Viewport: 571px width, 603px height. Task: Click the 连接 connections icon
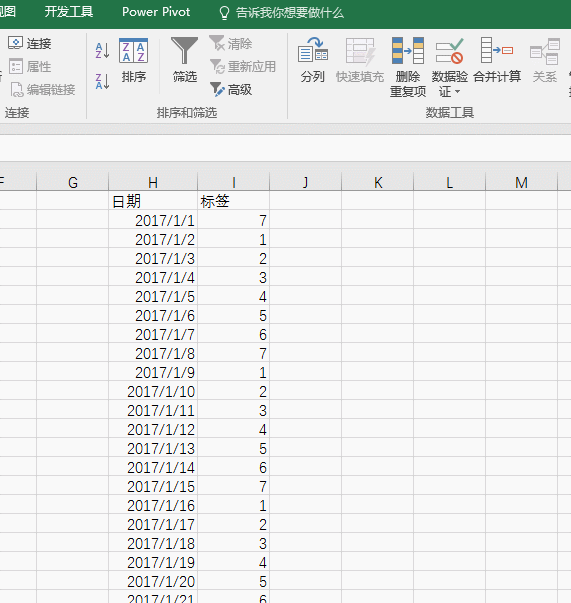15,43
